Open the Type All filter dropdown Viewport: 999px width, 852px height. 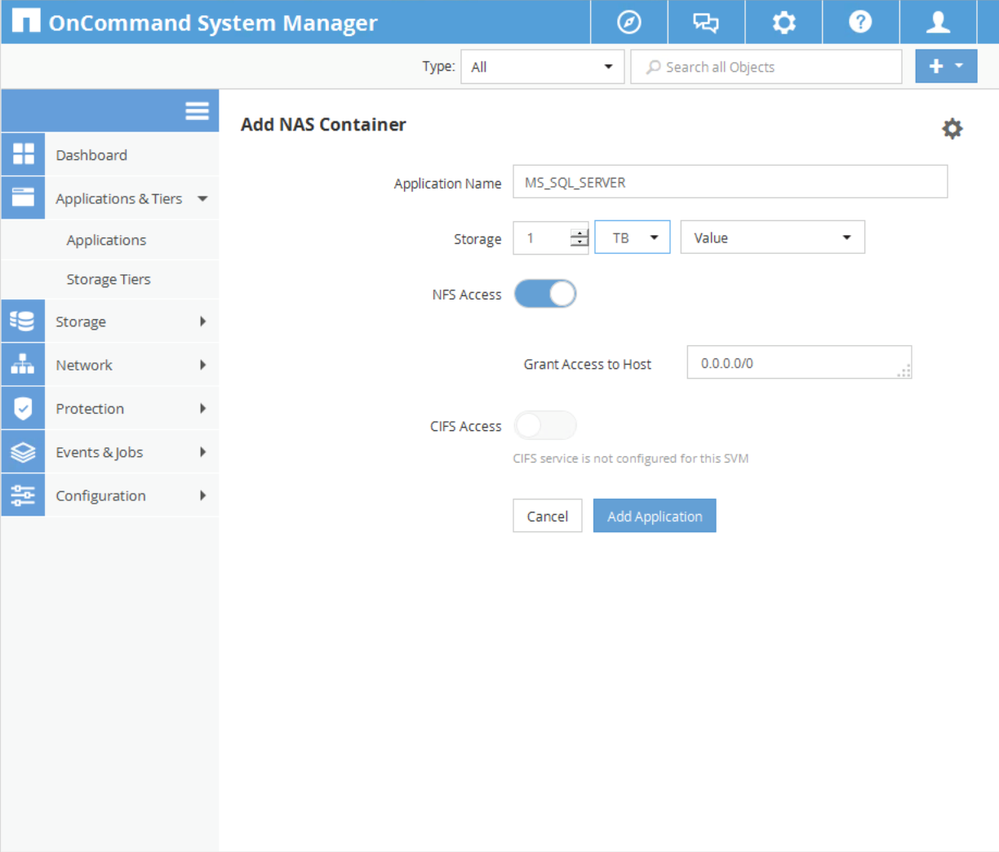click(x=541, y=67)
